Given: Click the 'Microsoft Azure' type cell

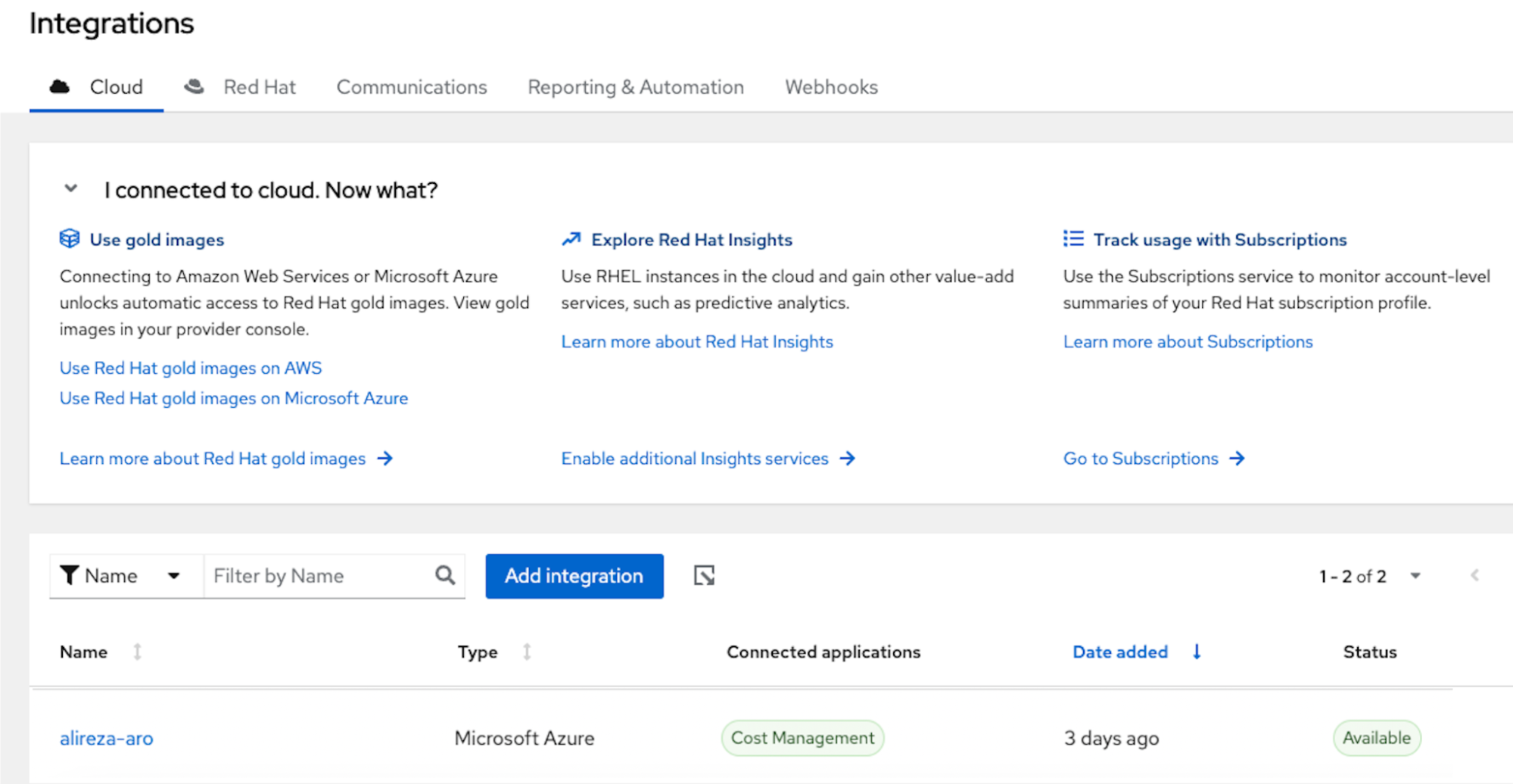Looking at the screenshot, I should [525, 738].
